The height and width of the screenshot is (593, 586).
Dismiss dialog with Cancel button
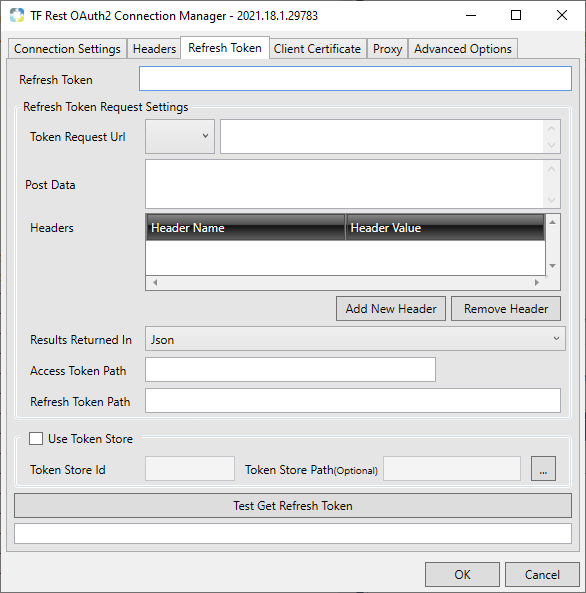[542, 574]
